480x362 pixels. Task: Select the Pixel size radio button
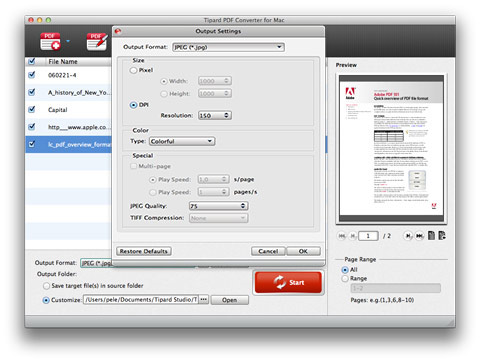[x=133, y=70]
